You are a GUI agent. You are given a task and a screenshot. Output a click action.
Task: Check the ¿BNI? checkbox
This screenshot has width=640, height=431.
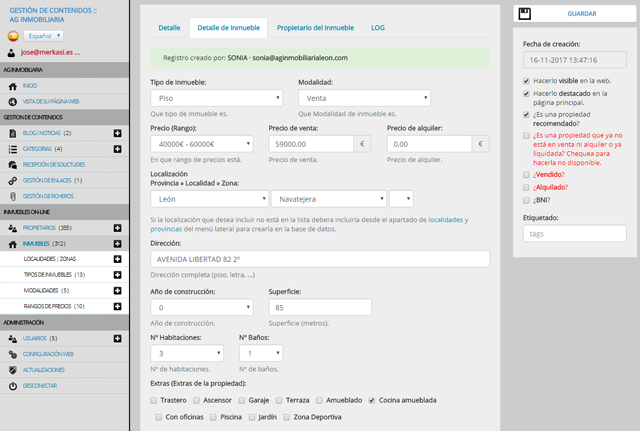point(526,200)
